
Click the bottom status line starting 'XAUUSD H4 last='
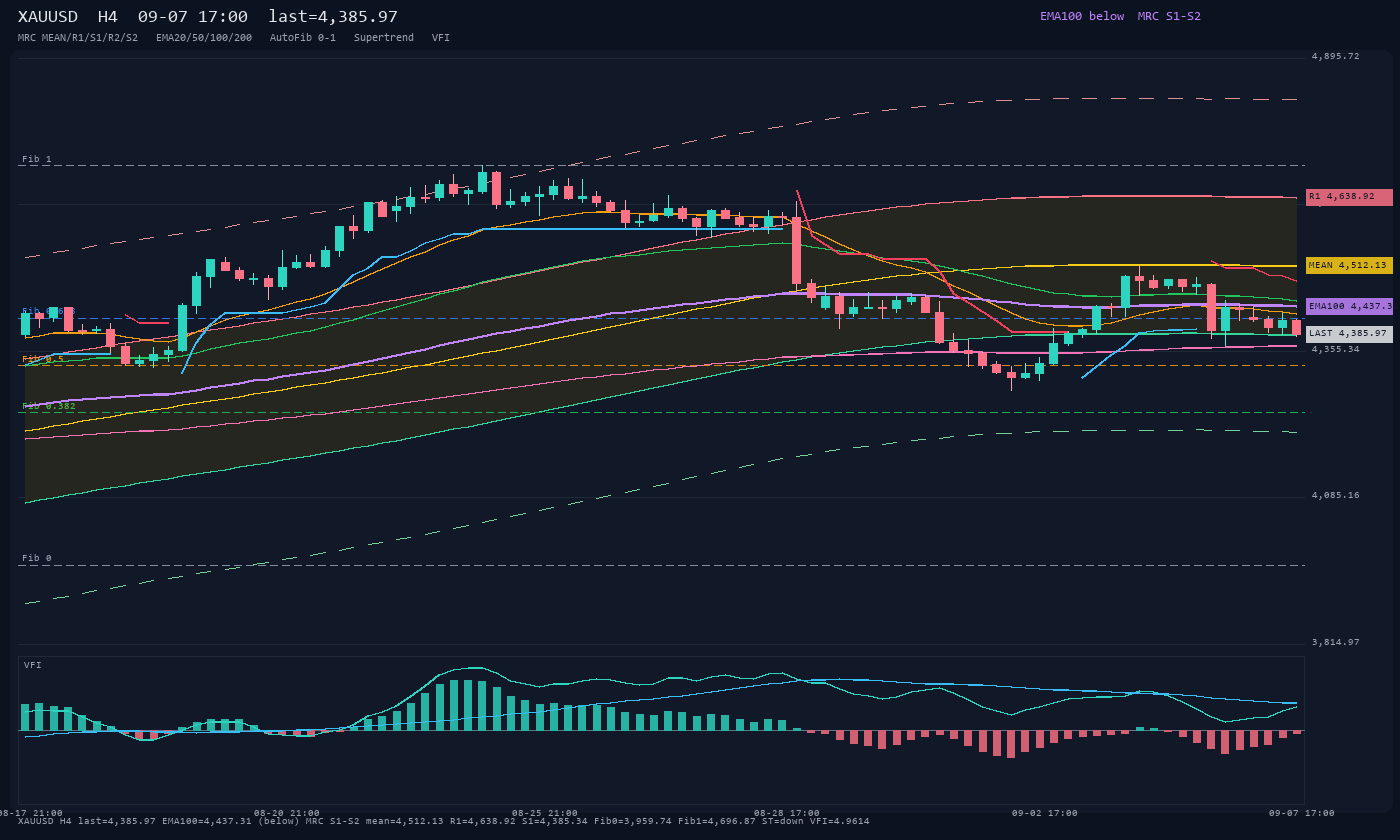[444, 821]
